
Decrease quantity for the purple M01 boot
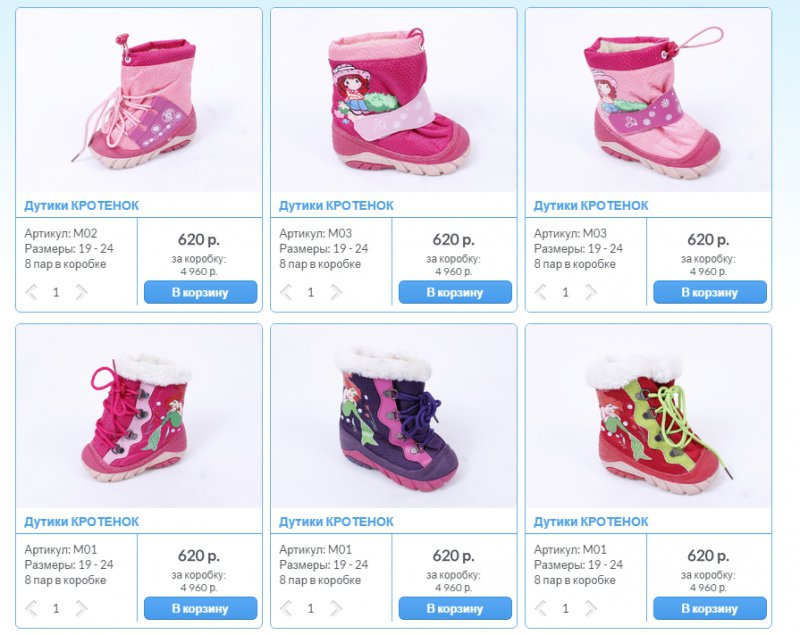click(x=286, y=608)
